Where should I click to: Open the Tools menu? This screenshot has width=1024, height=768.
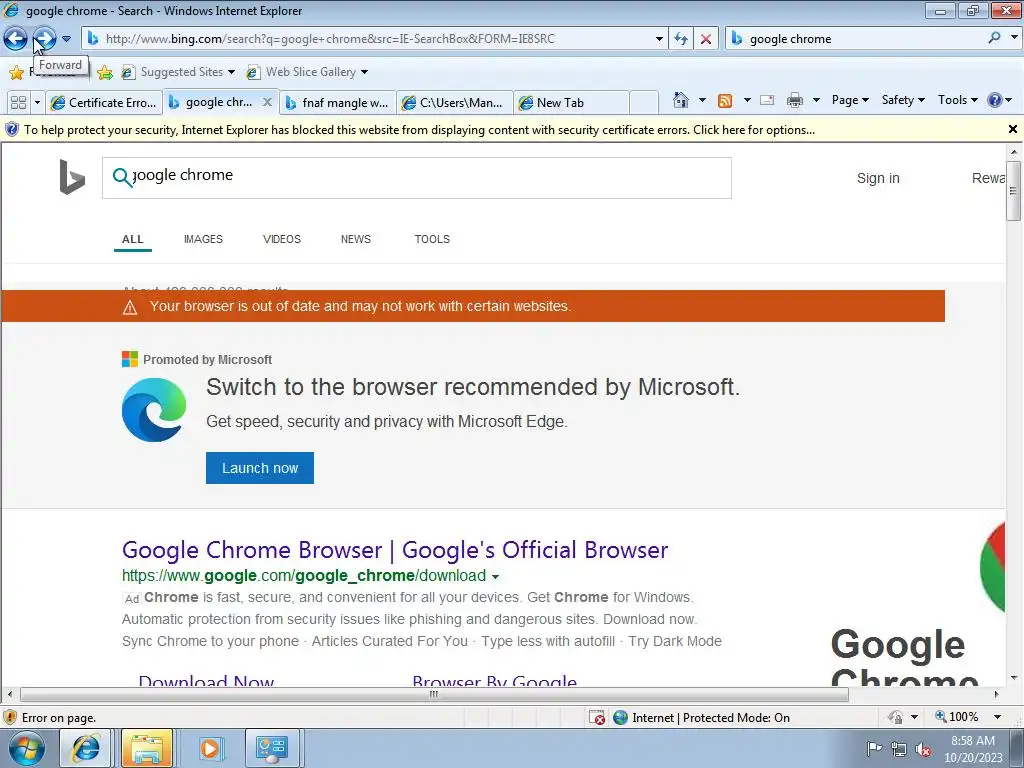tap(957, 100)
